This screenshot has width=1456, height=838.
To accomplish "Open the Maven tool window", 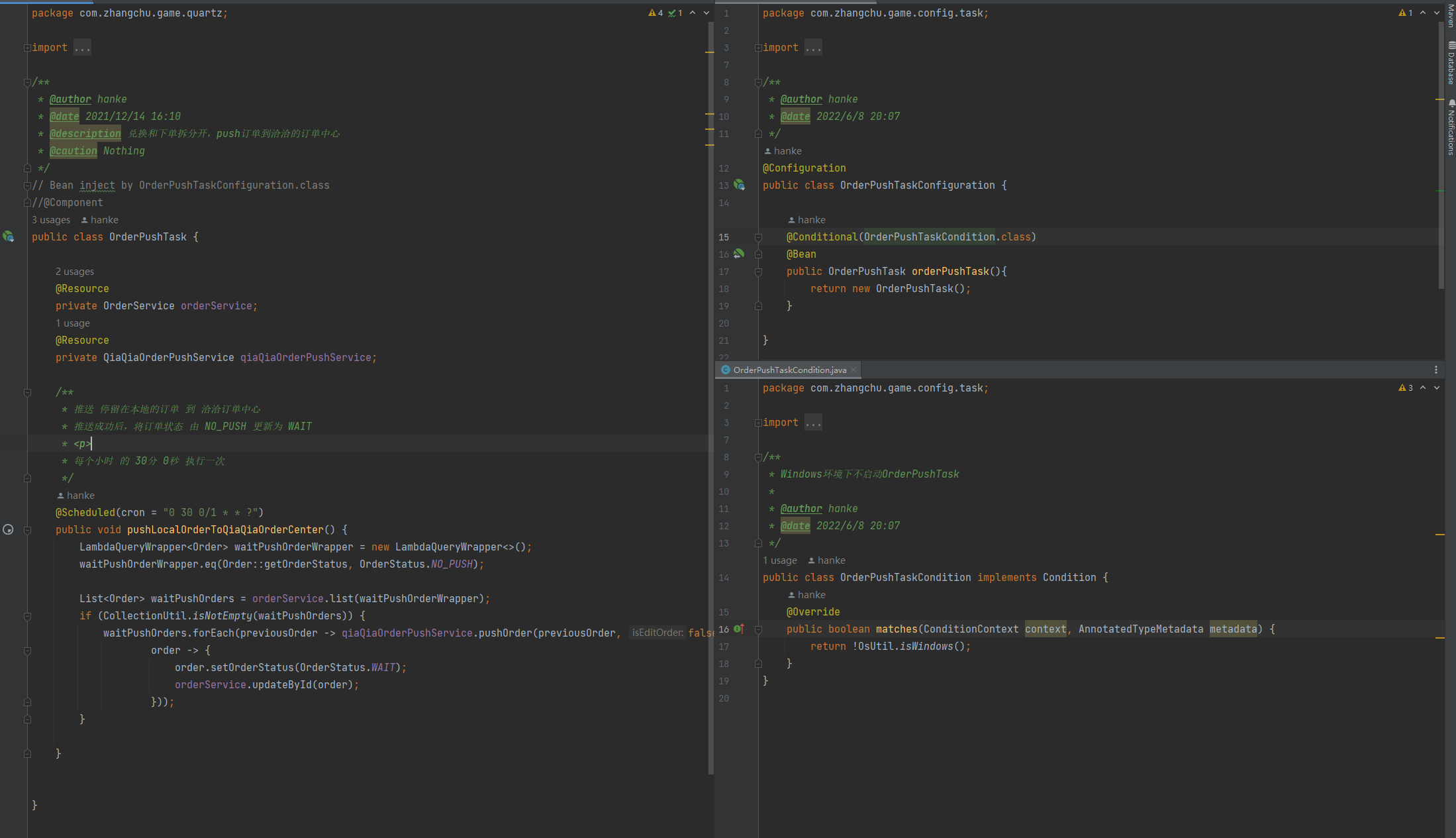I will click(1451, 15).
